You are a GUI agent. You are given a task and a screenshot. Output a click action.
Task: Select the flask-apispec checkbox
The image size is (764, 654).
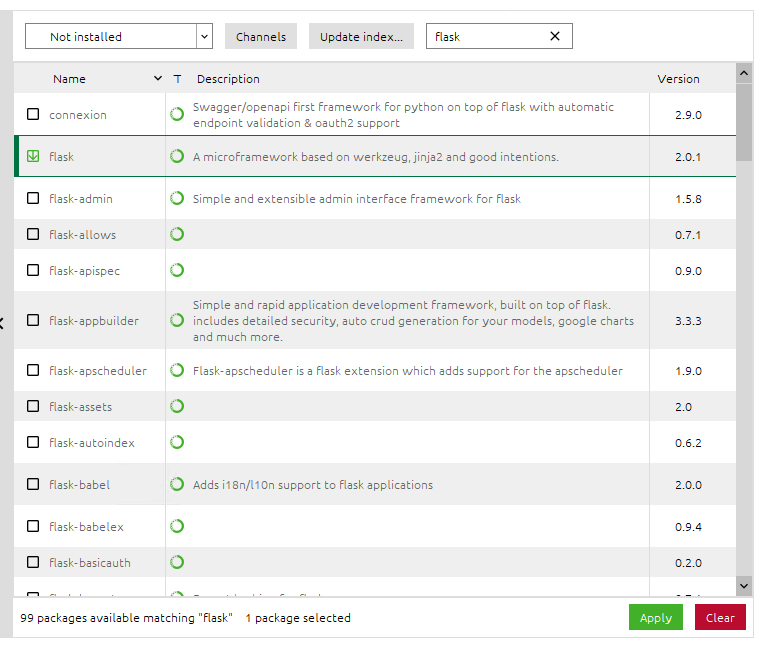coord(33,270)
